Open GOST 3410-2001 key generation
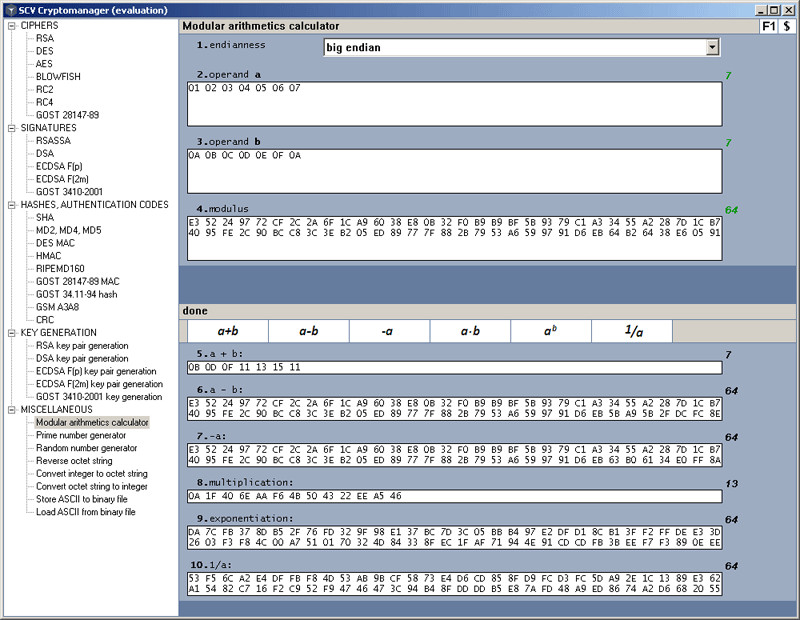Viewport: 800px width, 620px height. tap(99, 396)
